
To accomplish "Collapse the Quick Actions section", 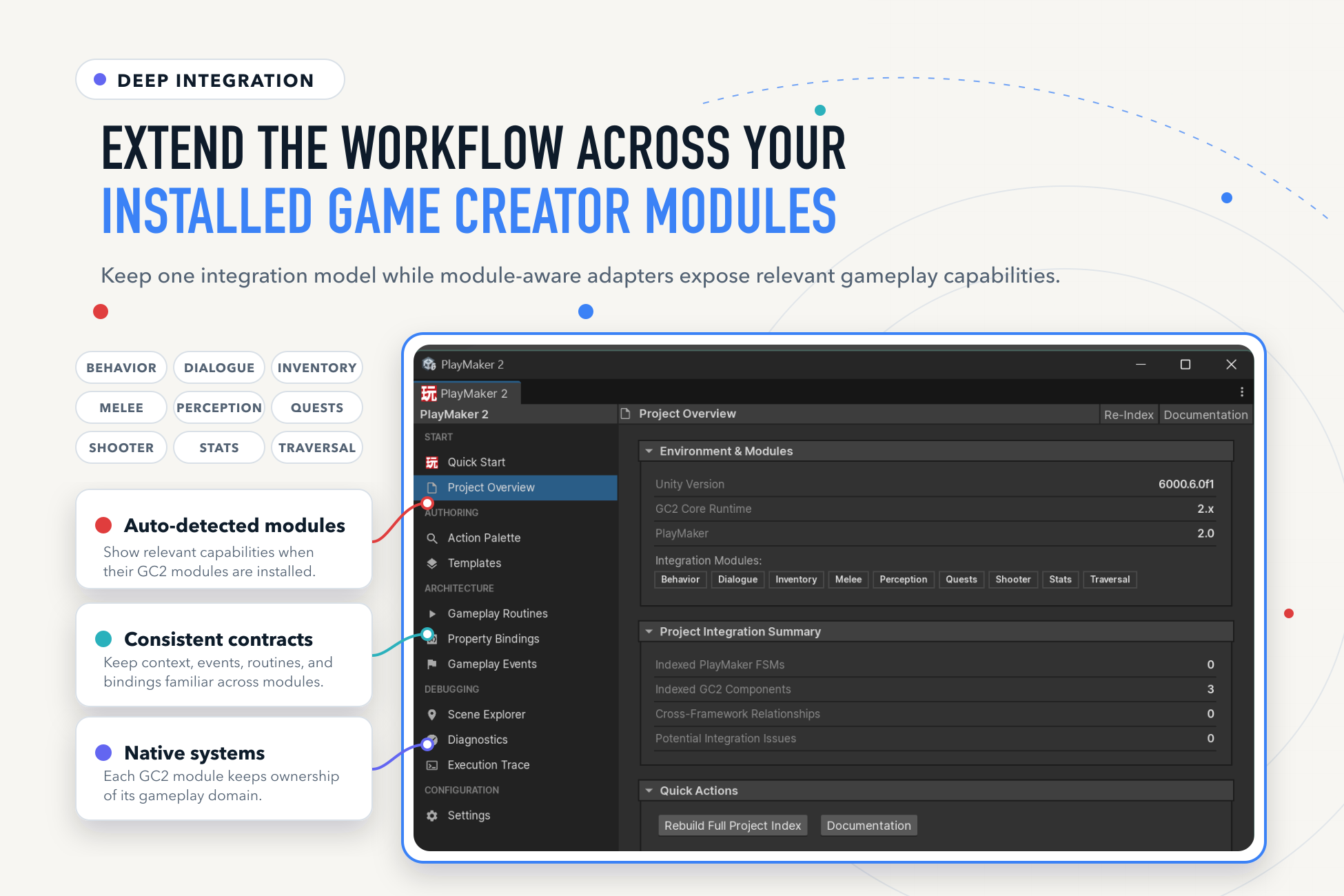I will 649,791.
